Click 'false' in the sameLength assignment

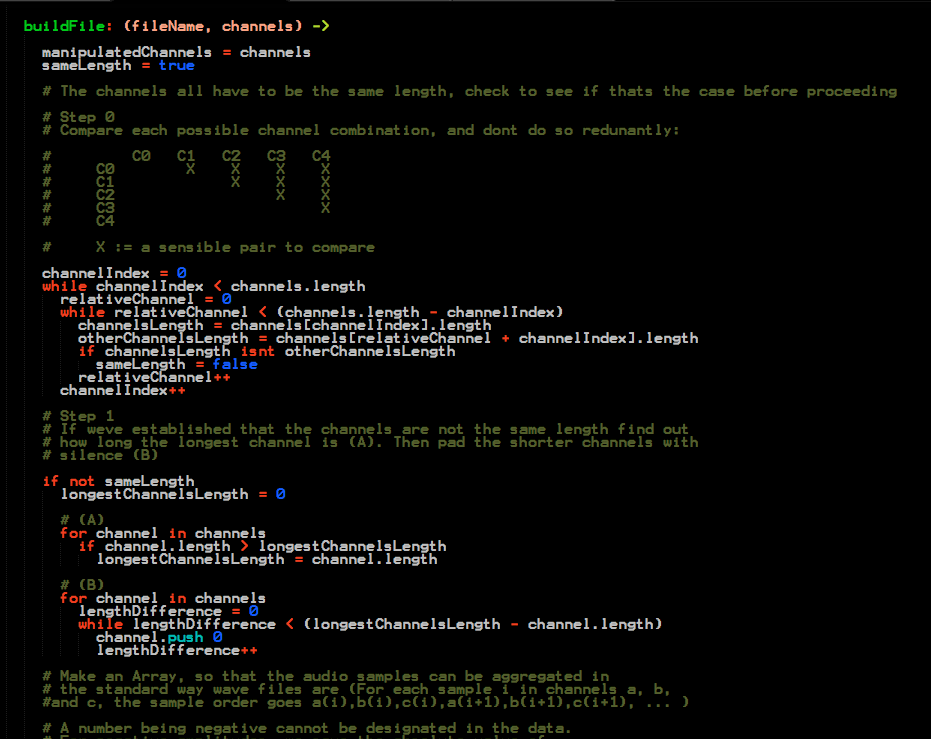click(234, 364)
